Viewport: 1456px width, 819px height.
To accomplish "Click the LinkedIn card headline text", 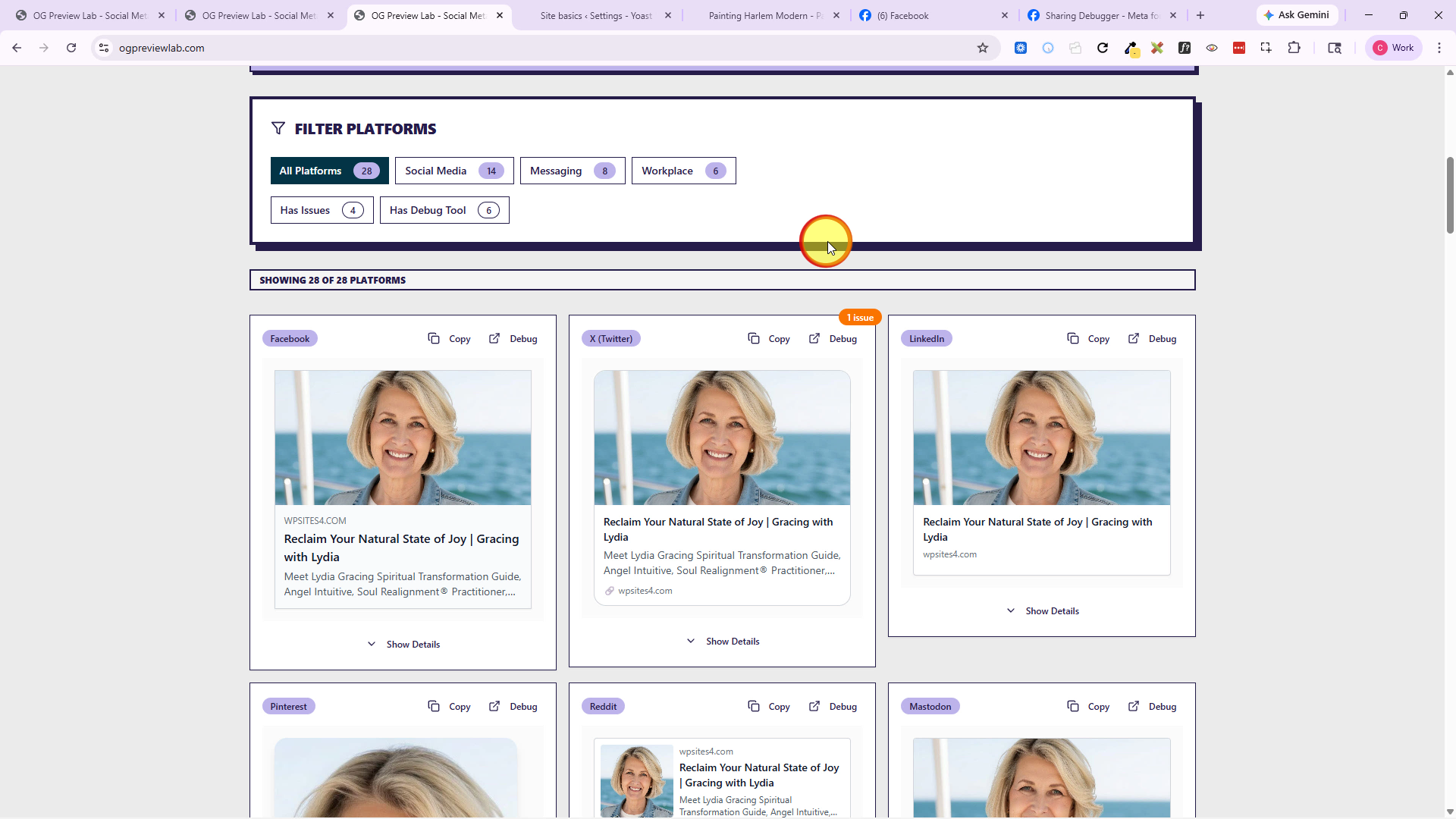I will click(1037, 529).
